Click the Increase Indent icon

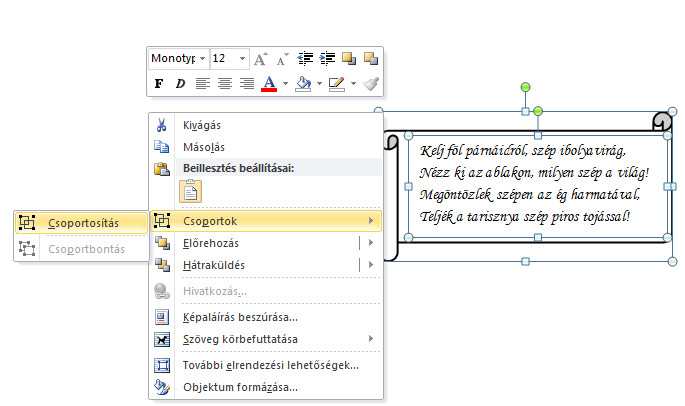tap(327, 59)
